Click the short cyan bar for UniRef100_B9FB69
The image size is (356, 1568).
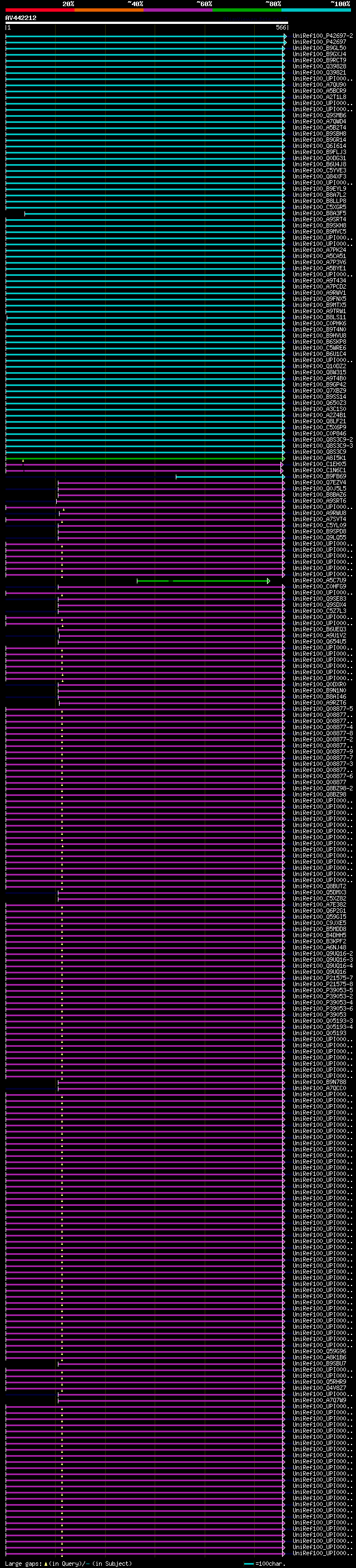pos(230,477)
